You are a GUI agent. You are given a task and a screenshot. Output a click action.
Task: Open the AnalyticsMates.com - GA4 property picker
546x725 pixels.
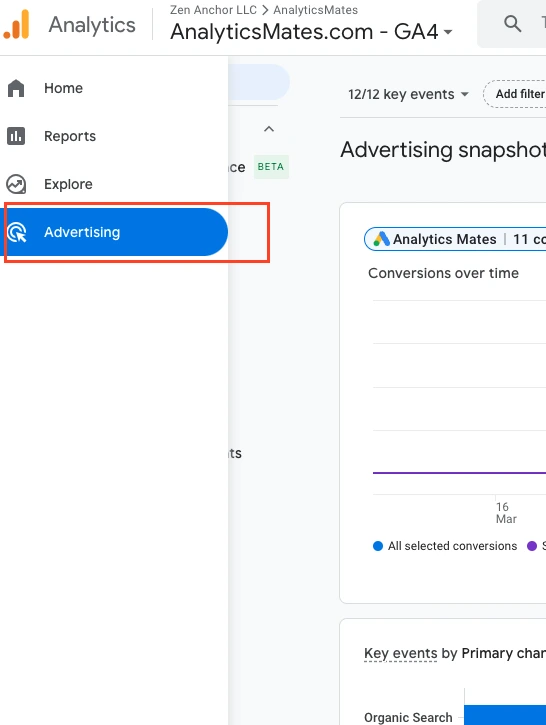[311, 32]
